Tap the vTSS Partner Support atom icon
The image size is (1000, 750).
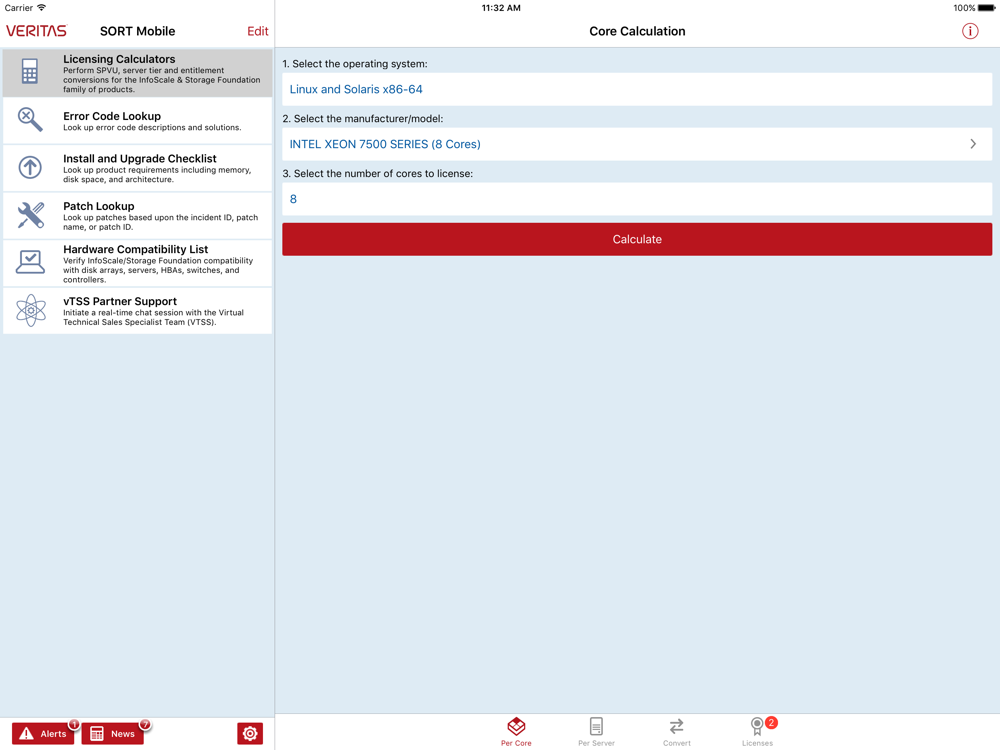point(31,311)
